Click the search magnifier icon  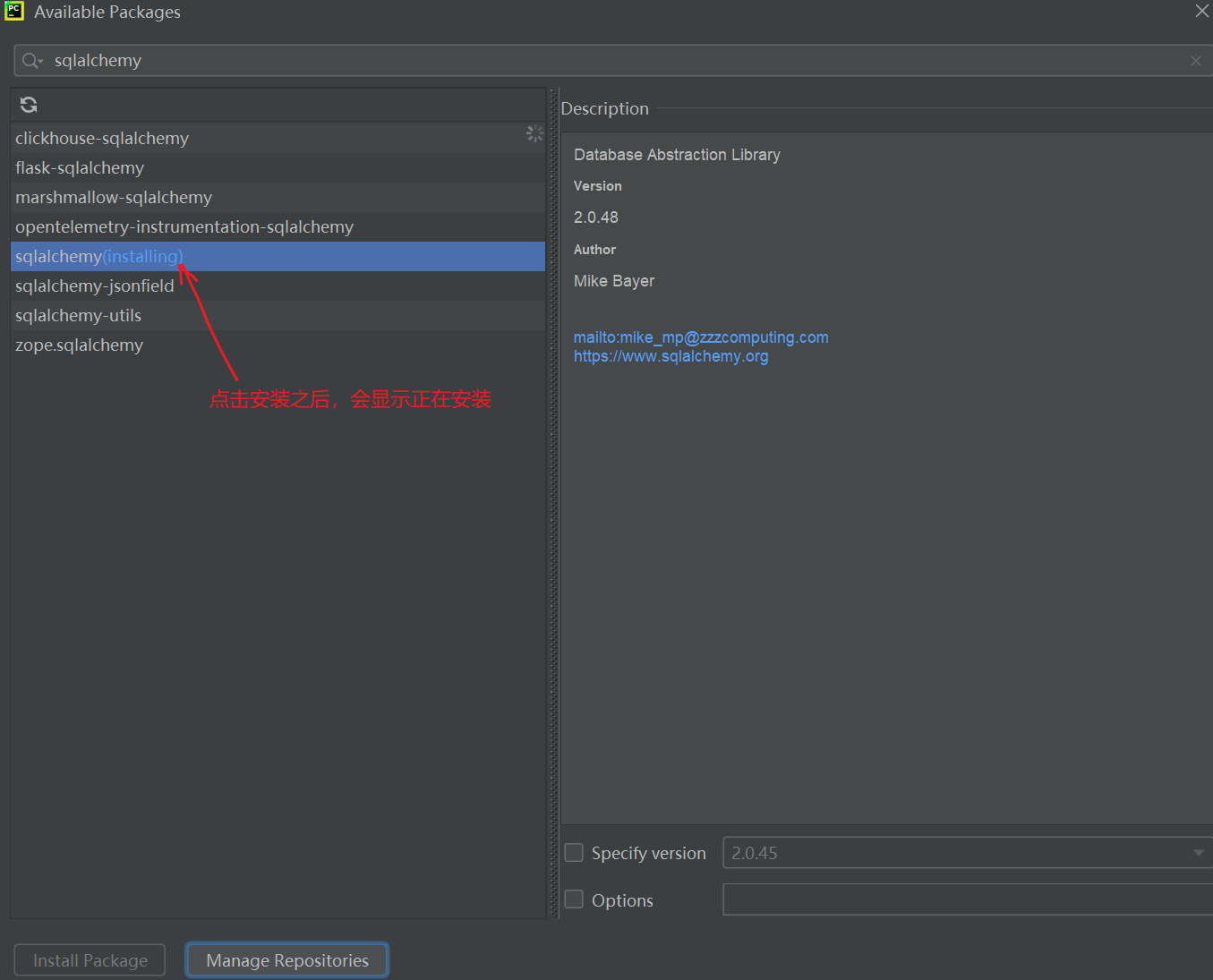(x=32, y=60)
